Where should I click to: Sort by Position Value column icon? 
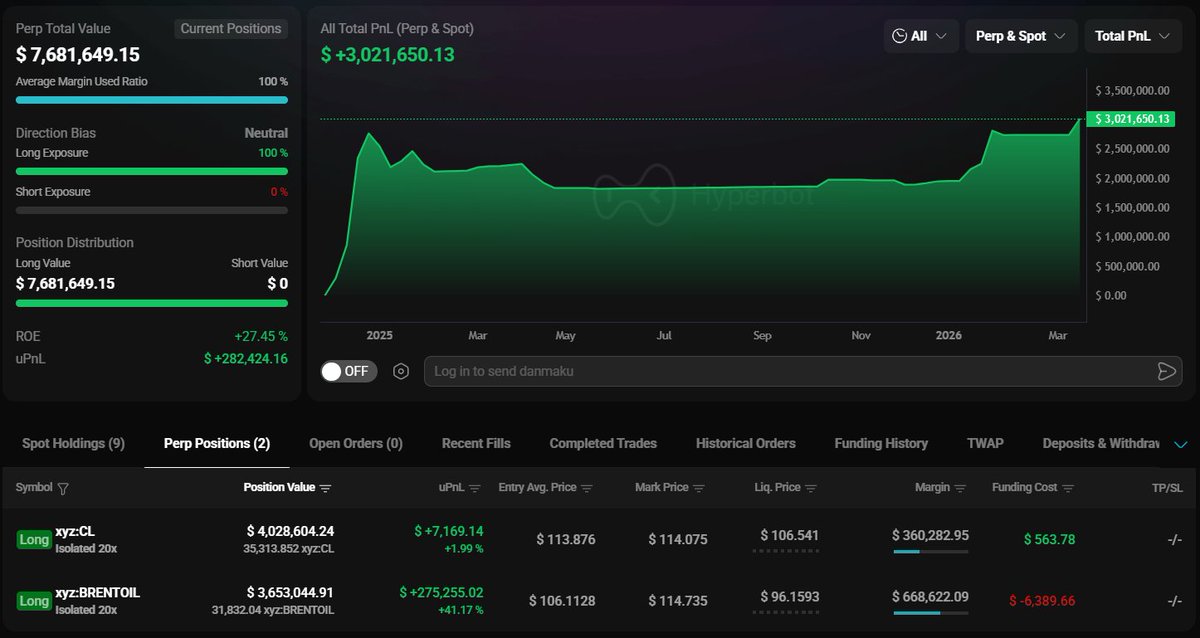point(325,488)
